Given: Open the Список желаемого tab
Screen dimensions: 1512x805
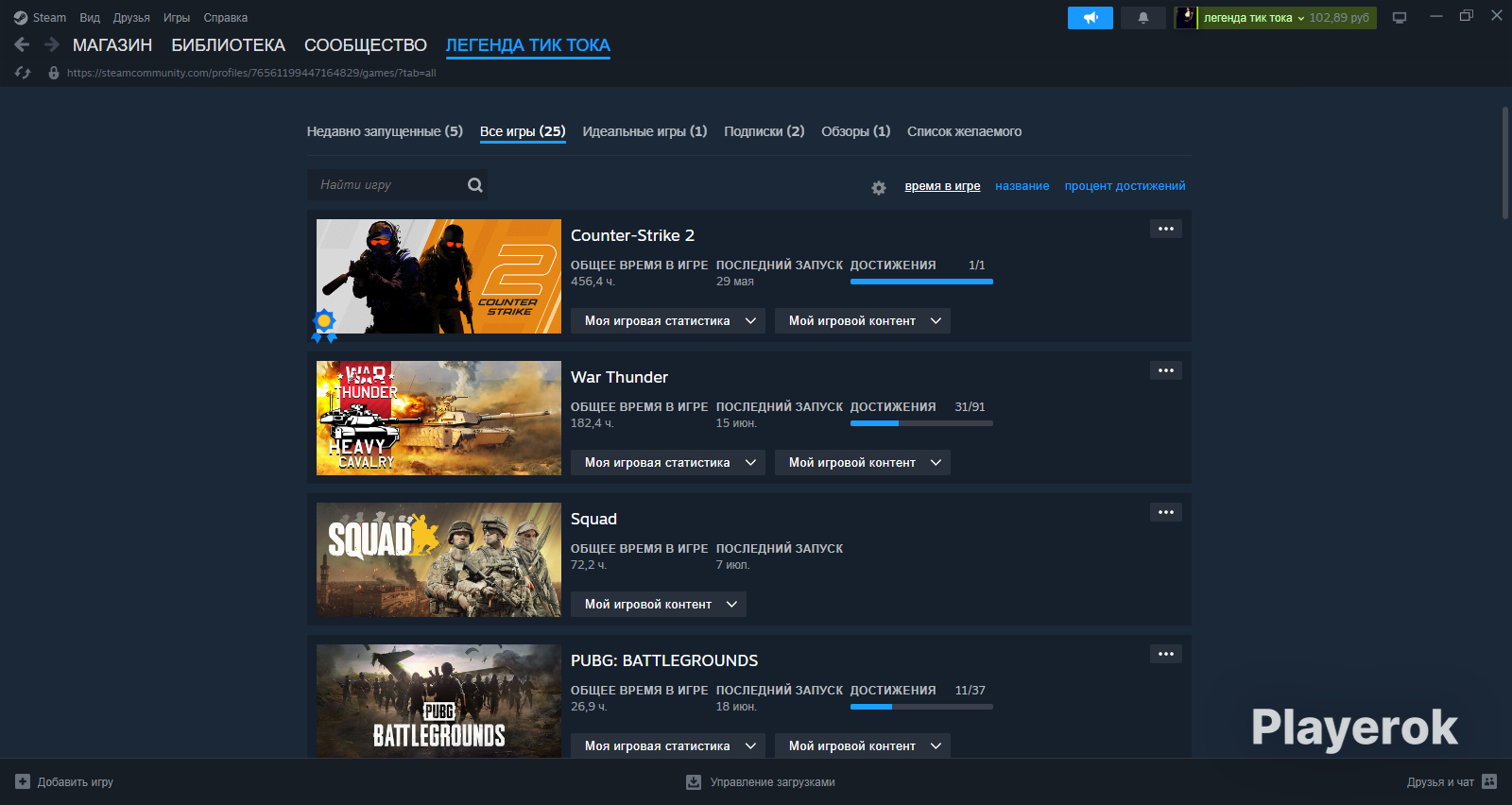Looking at the screenshot, I should pos(964,131).
